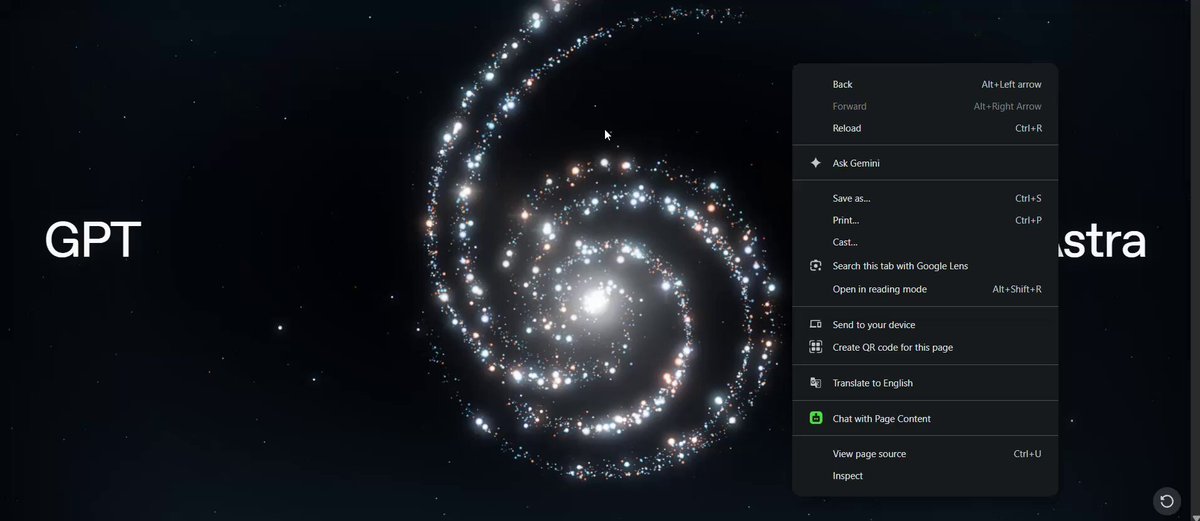Screen dimensions: 1200x521
Task: Click the bright galaxy core
Action: click(596, 299)
